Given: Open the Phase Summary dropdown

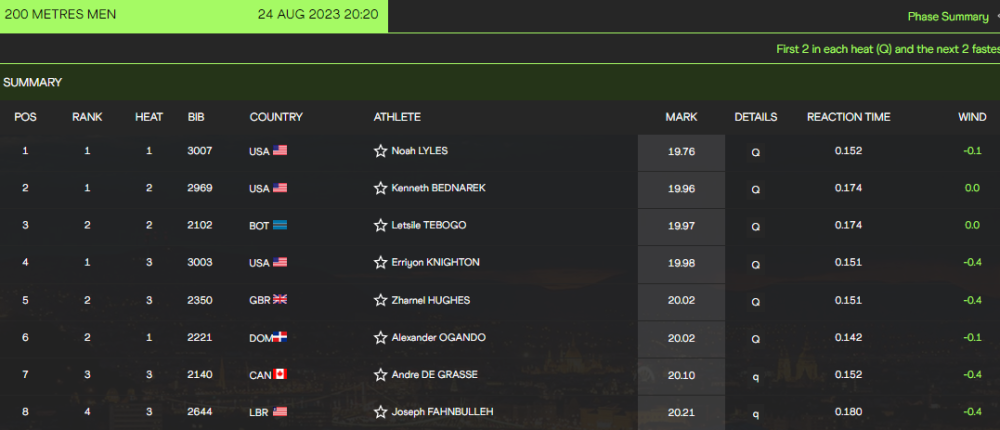Looking at the screenshot, I should [x=953, y=17].
